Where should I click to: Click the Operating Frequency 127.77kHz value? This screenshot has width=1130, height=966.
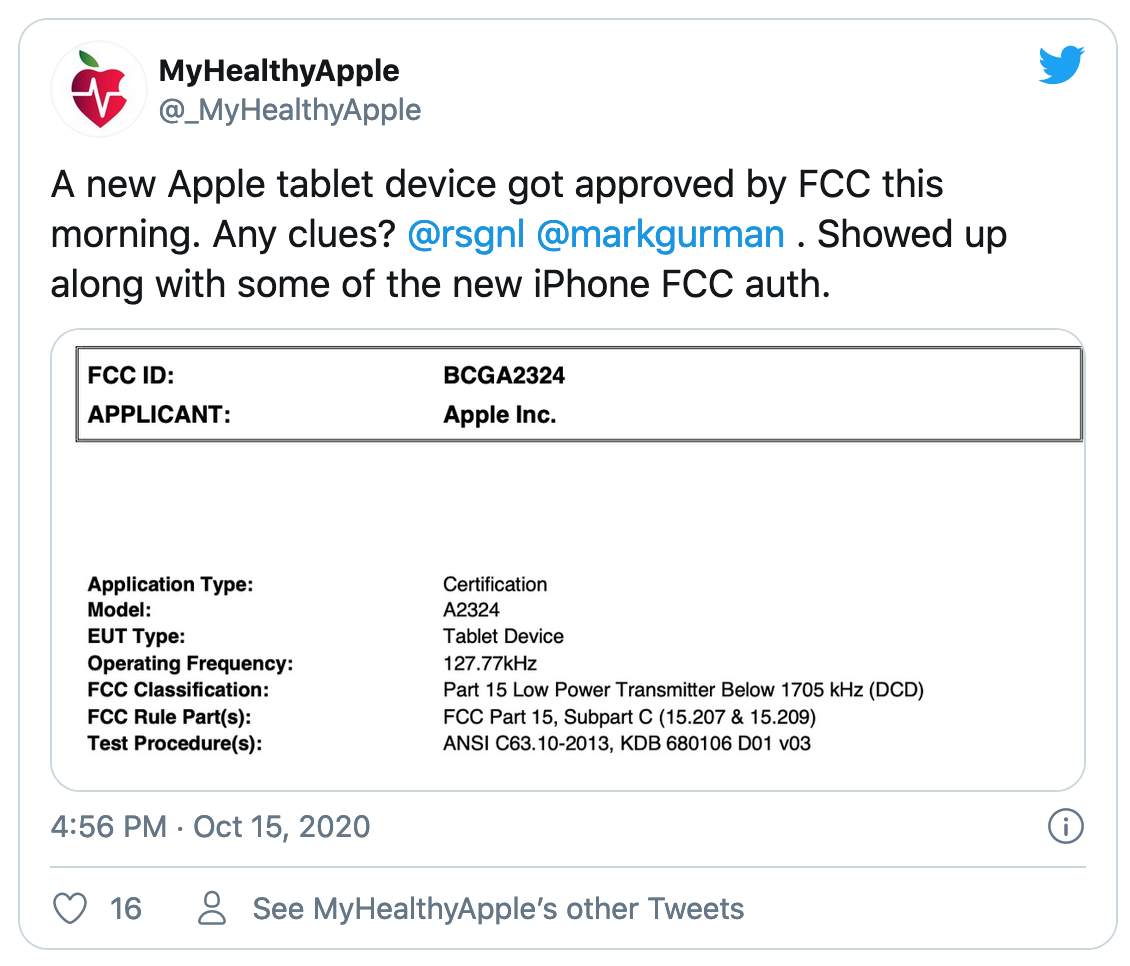[490, 663]
